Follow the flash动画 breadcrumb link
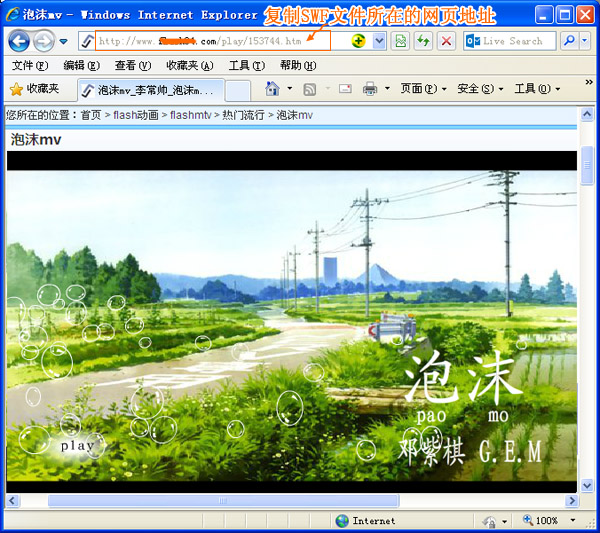This screenshot has width=600, height=533. pos(136,115)
